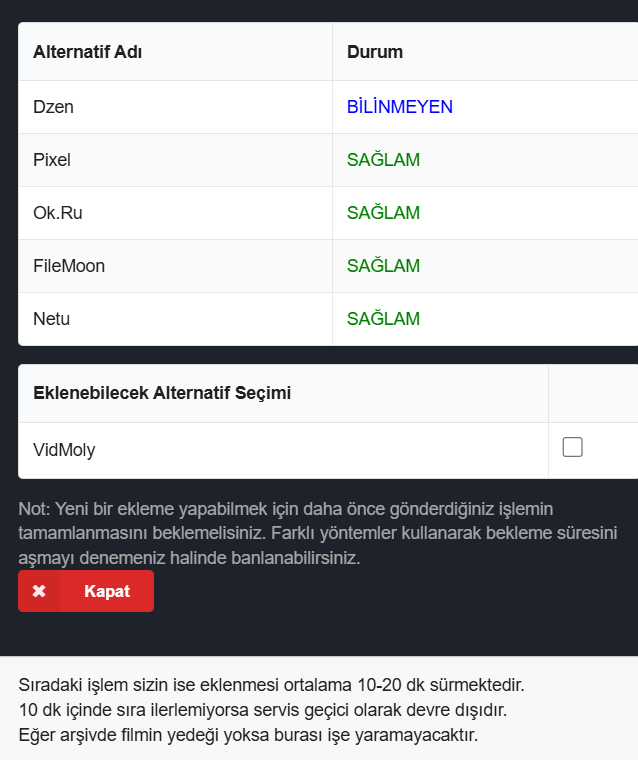
Task: Click the FileMoon alternative name
Action: pyautogui.click(x=69, y=266)
